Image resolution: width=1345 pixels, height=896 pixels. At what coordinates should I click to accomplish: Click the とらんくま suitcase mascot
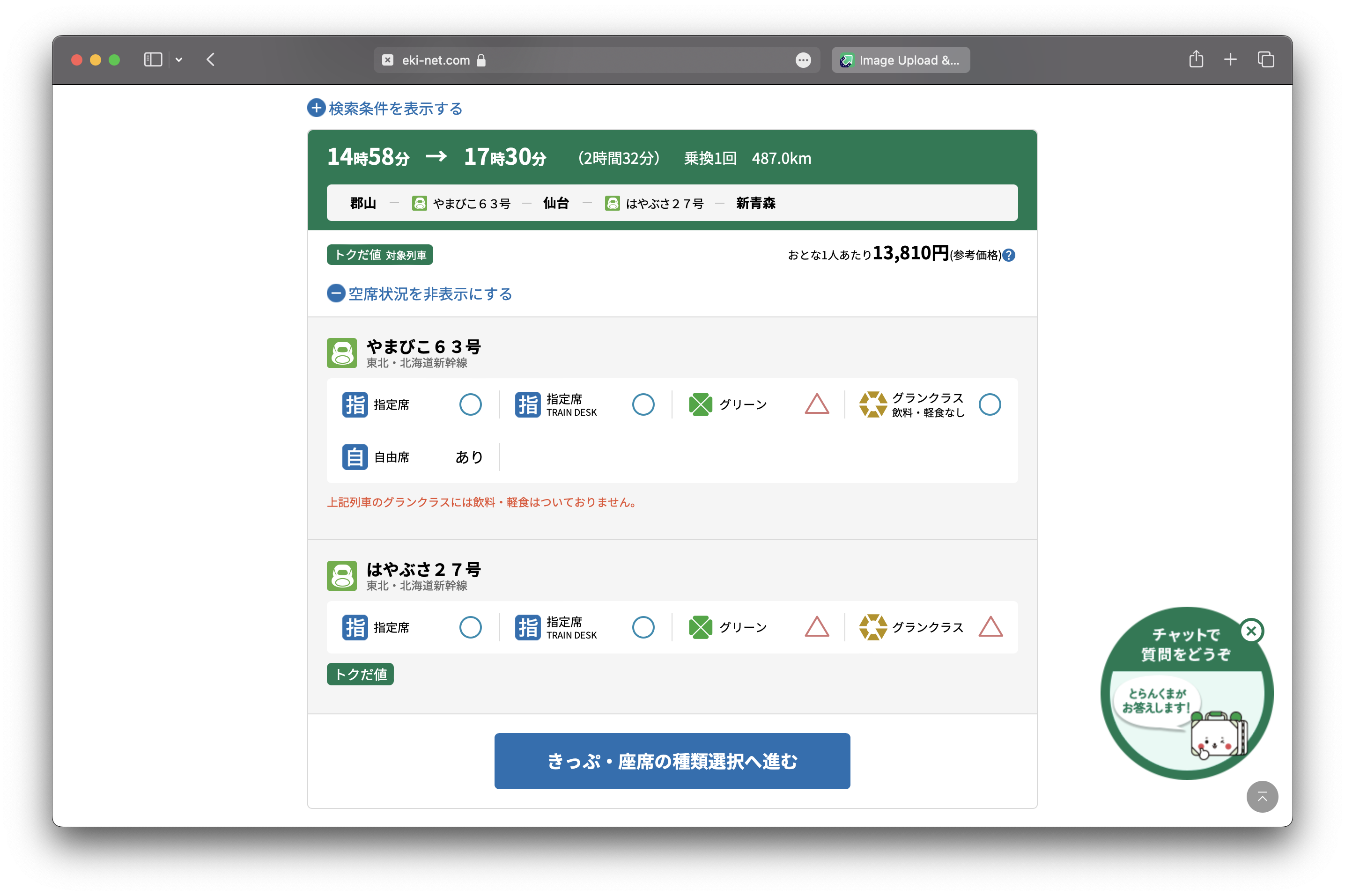1219,736
